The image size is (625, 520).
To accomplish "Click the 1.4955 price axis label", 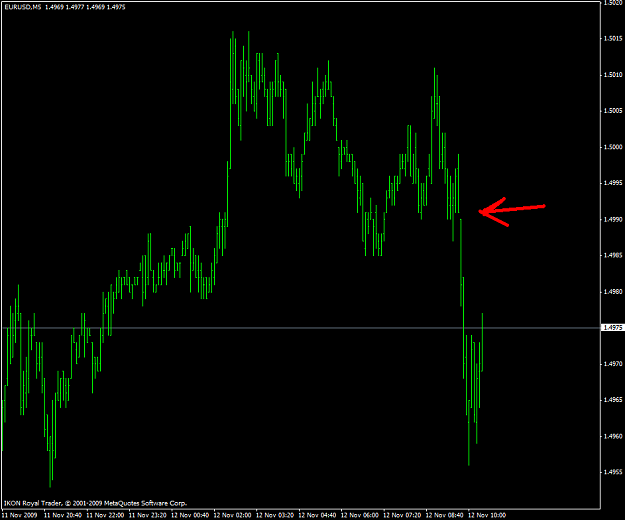I will 613,472.
